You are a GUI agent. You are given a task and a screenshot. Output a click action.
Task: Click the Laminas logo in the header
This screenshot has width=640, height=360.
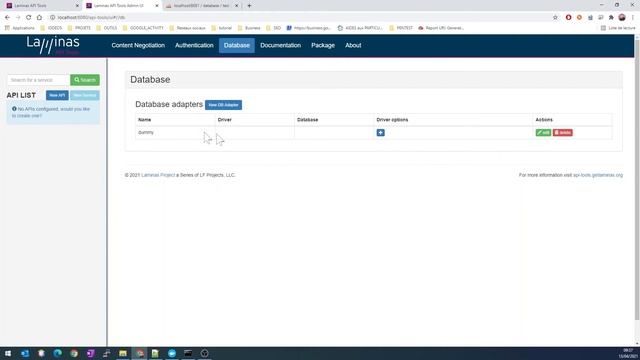tap(53, 44)
